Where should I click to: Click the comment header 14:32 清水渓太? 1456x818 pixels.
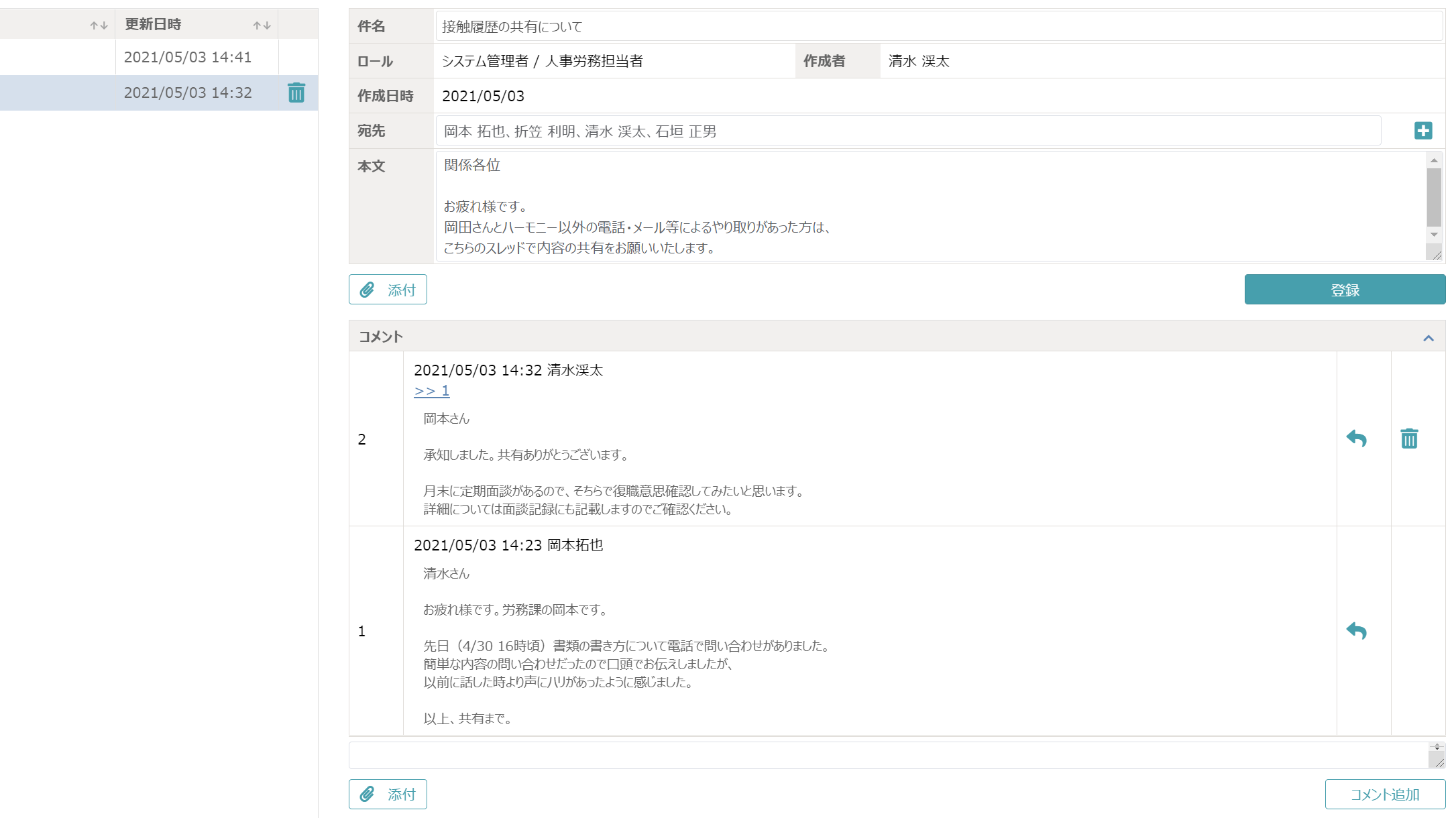[508, 370]
